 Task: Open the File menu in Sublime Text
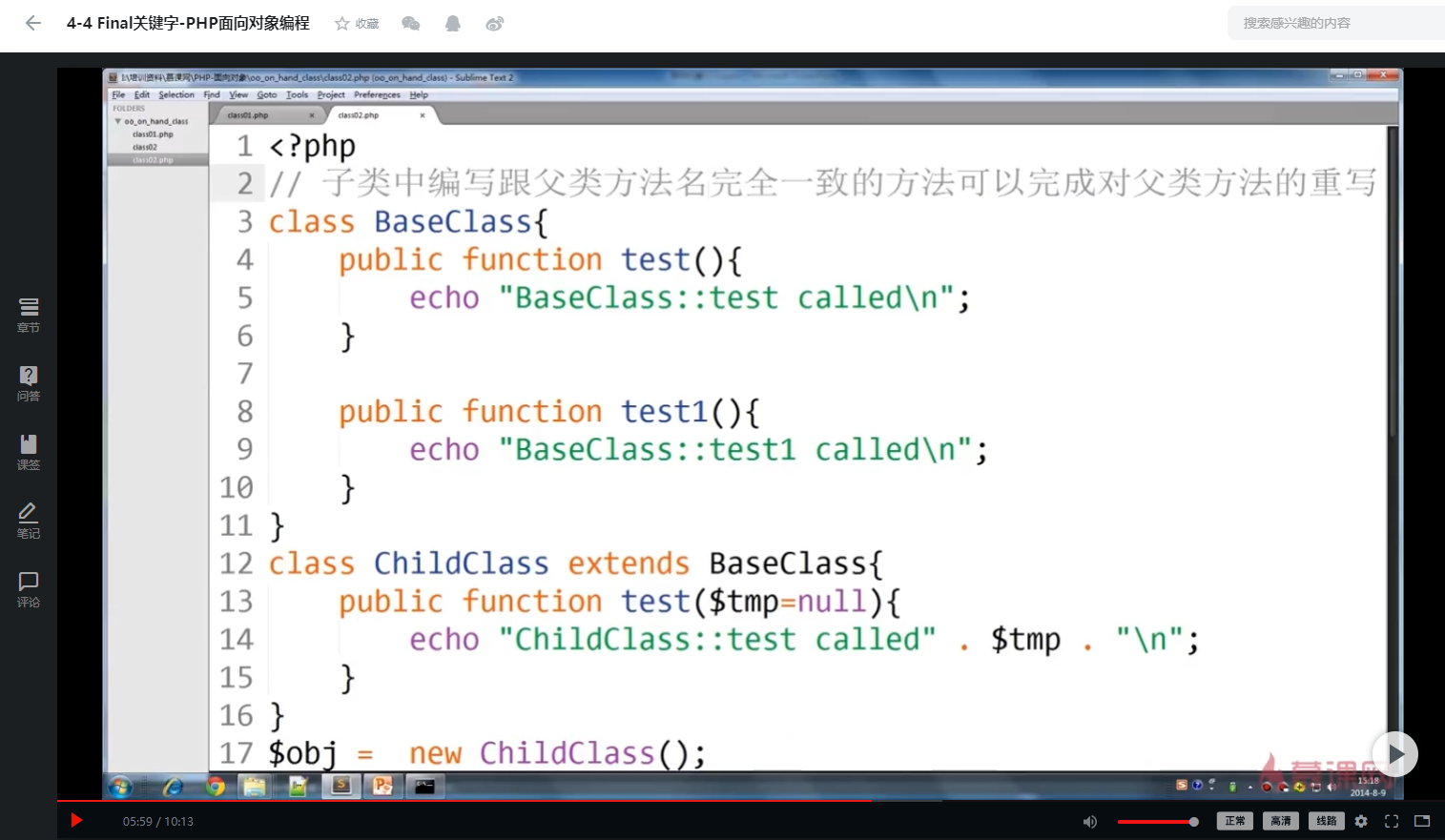pyautogui.click(x=117, y=94)
